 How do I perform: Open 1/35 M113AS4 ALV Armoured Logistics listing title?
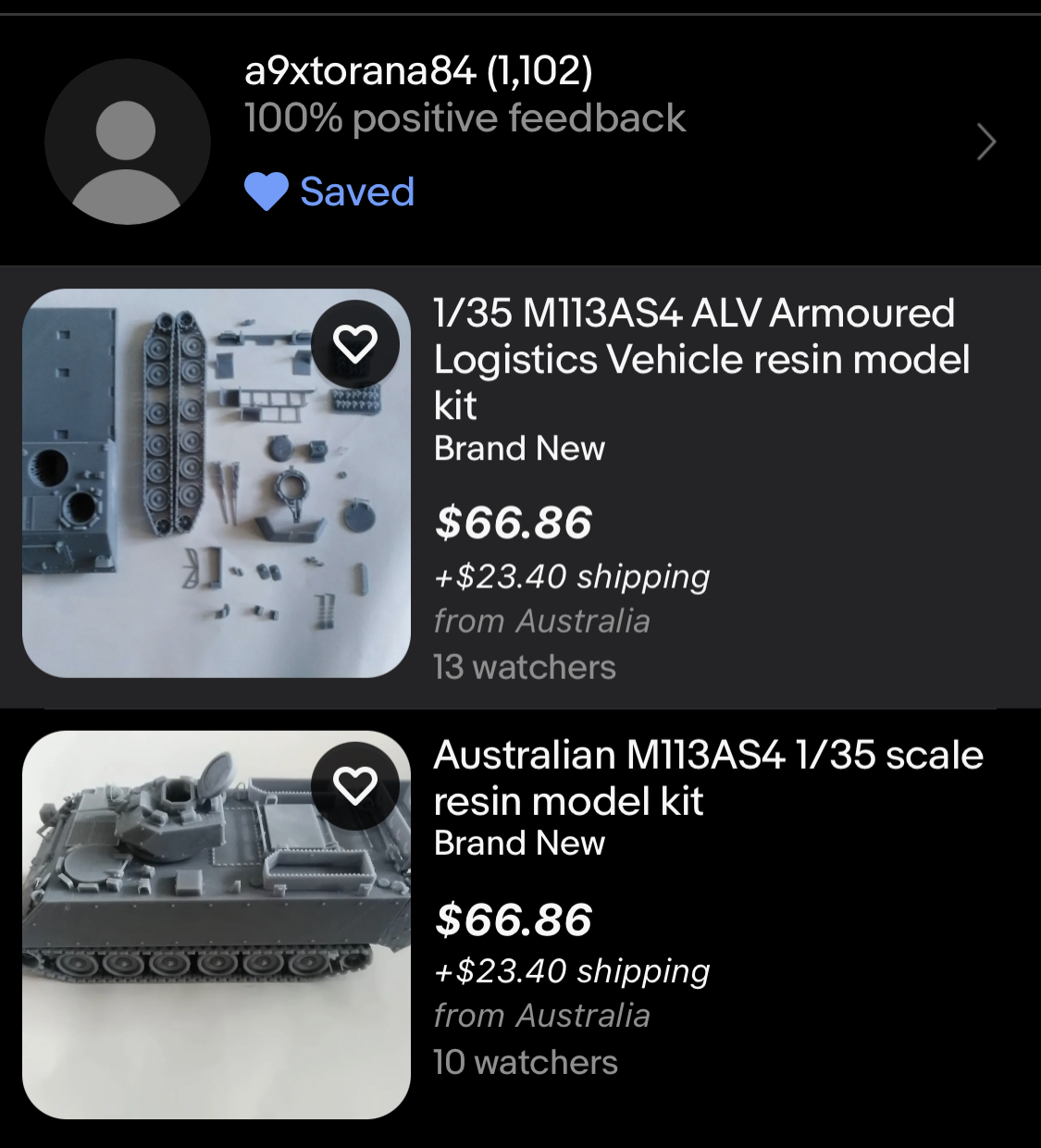pyautogui.click(x=701, y=359)
